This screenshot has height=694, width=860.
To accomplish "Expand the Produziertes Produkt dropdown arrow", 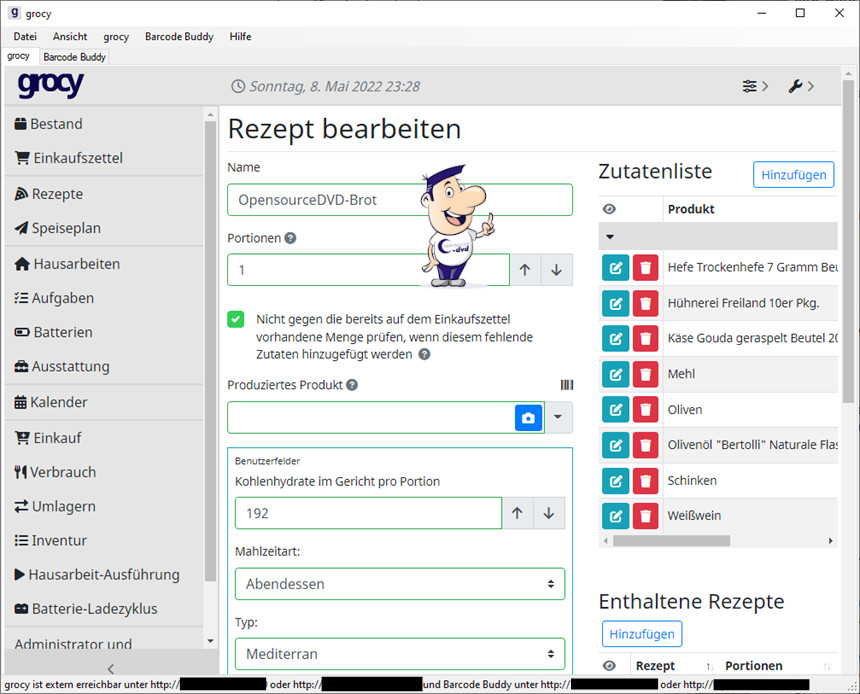I will point(558,417).
